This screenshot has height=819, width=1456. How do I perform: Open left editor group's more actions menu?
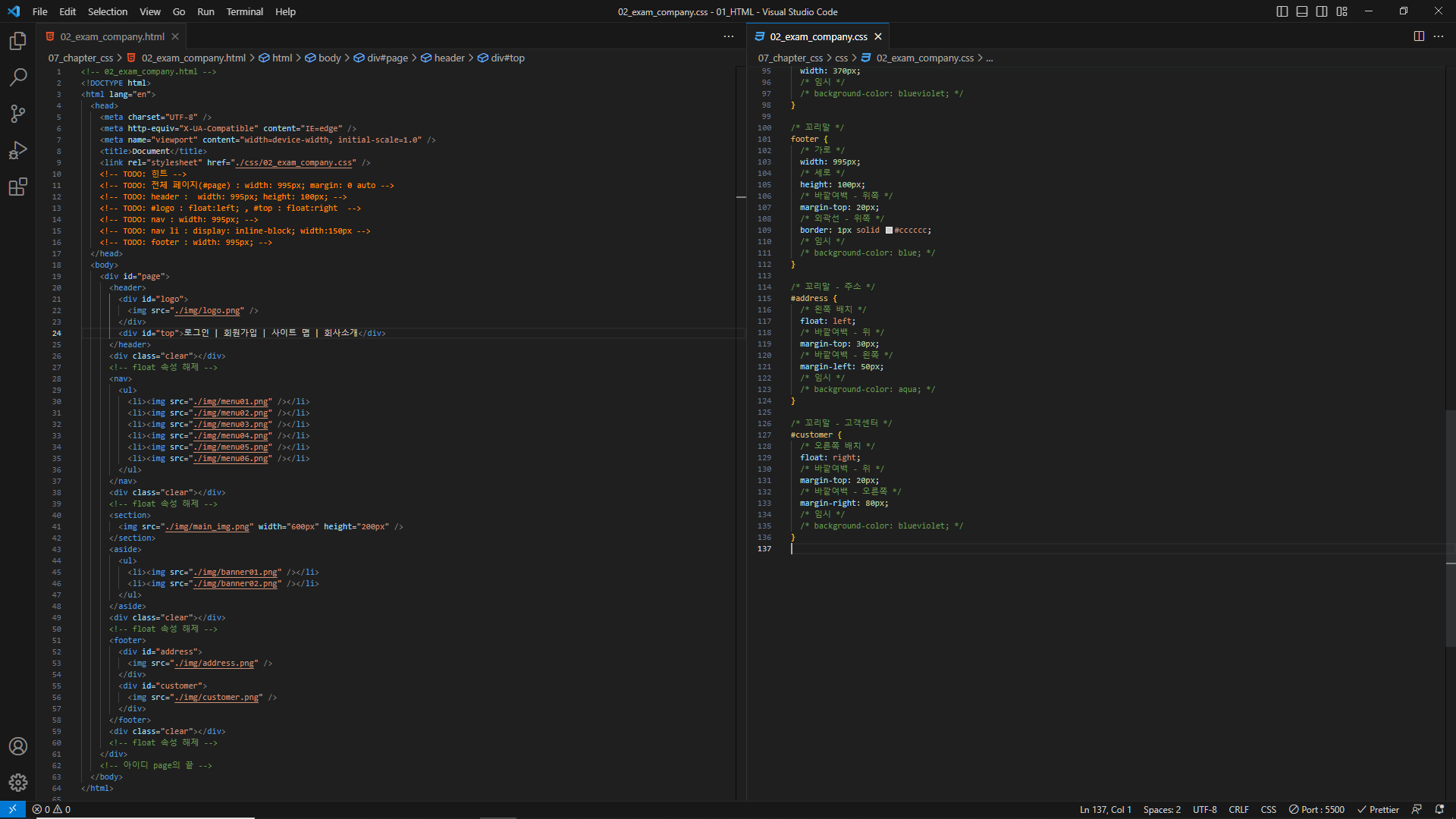coord(729,36)
